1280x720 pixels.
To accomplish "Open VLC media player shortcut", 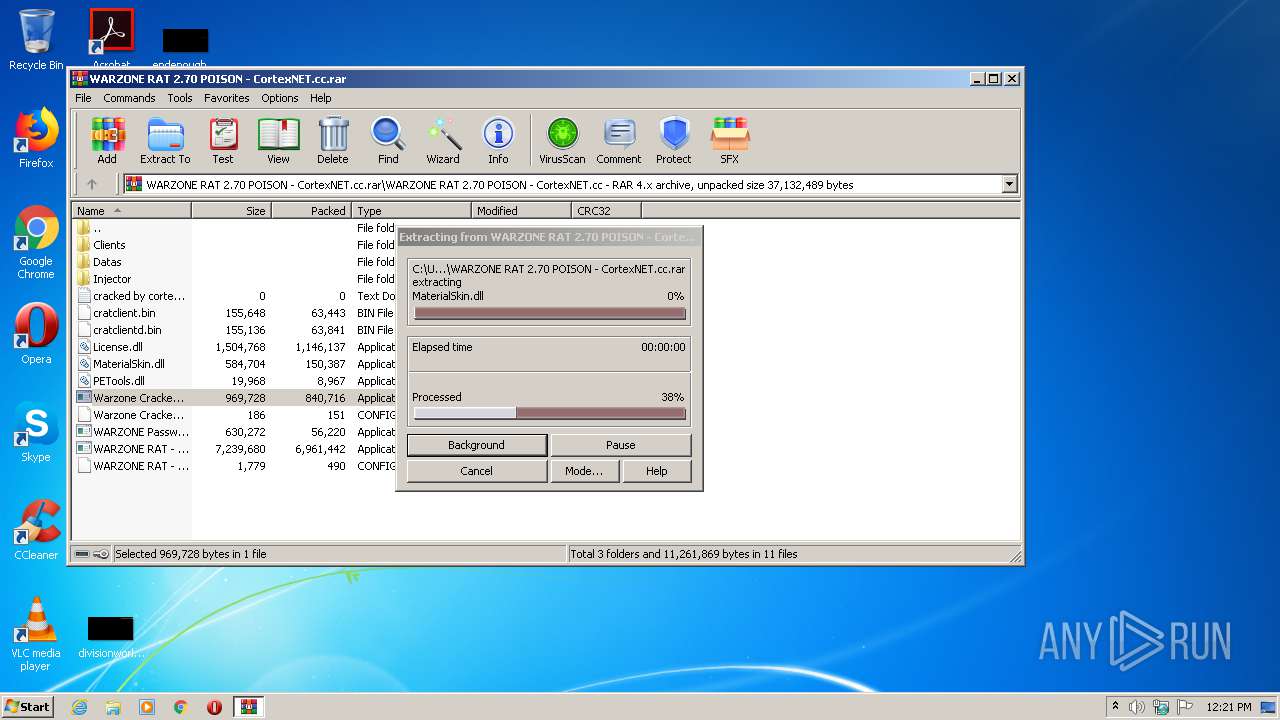I will pos(36,634).
